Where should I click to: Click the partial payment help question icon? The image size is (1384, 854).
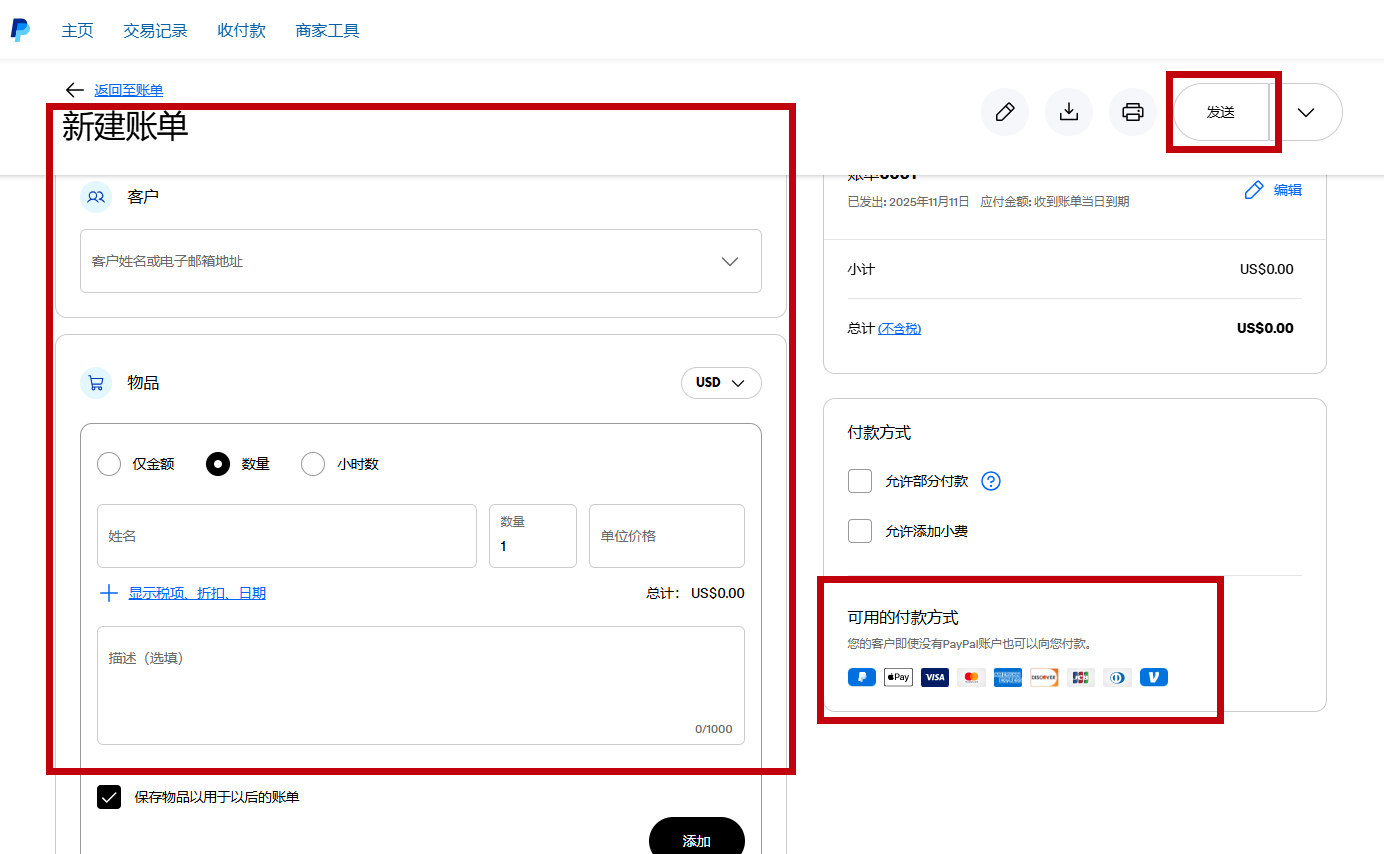[991, 481]
